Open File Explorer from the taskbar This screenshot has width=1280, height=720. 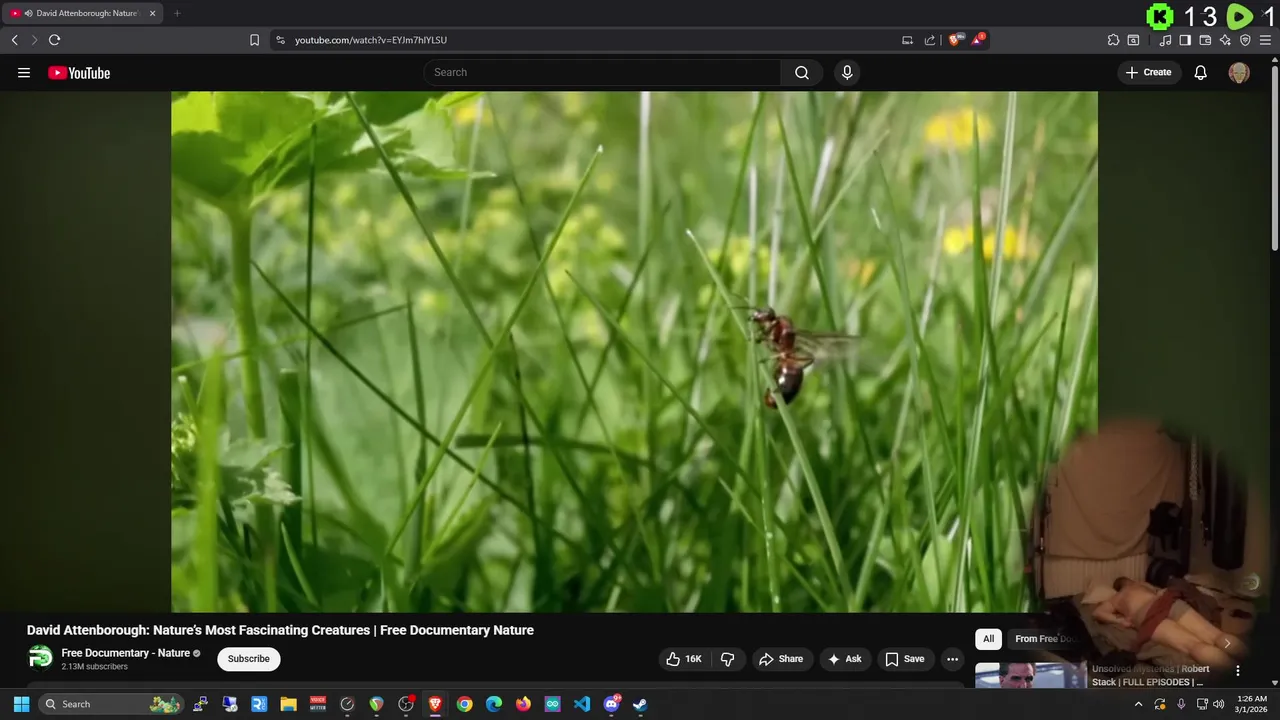coord(289,704)
